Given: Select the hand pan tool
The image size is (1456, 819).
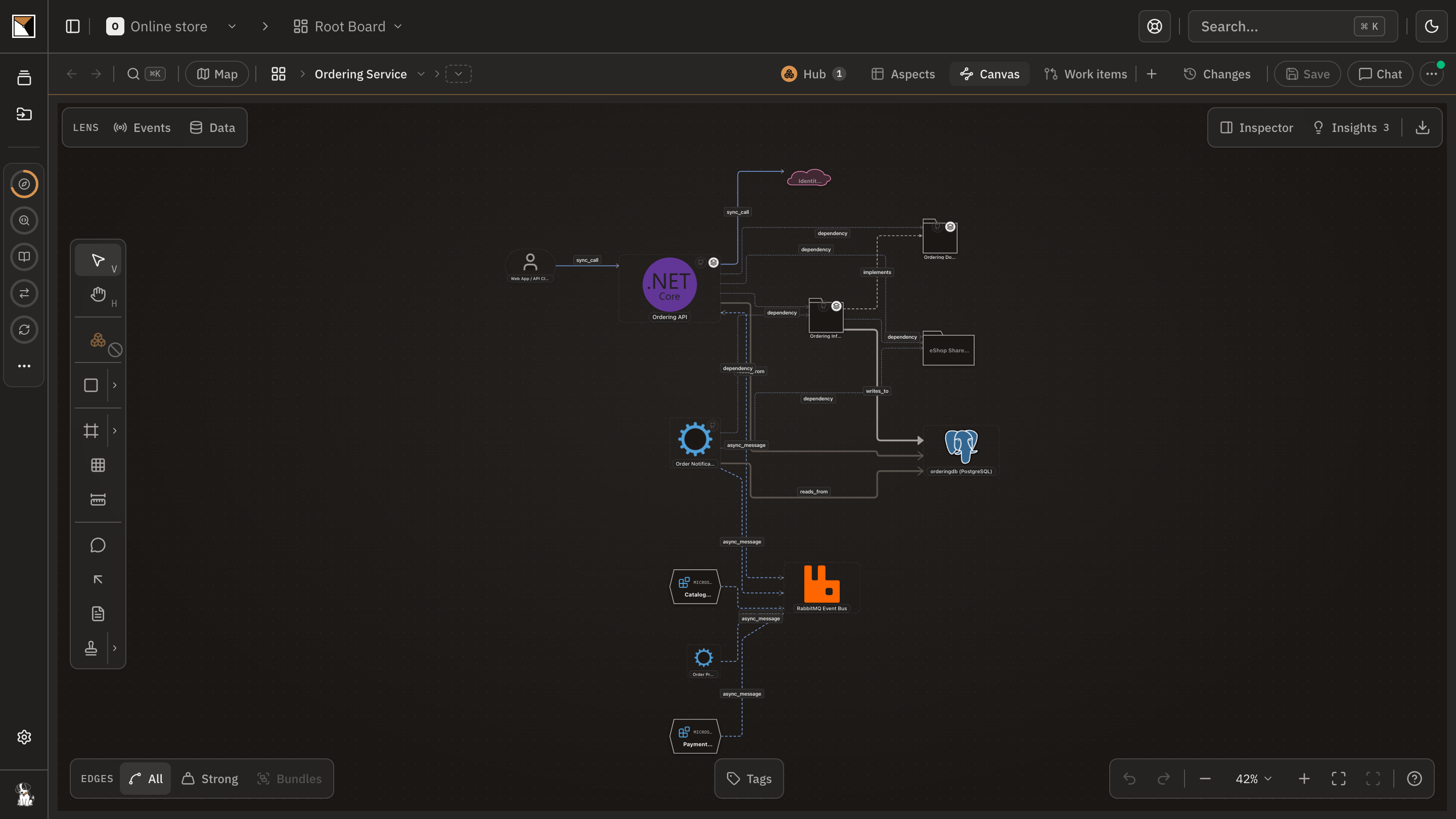Looking at the screenshot, I should (99, 294).
